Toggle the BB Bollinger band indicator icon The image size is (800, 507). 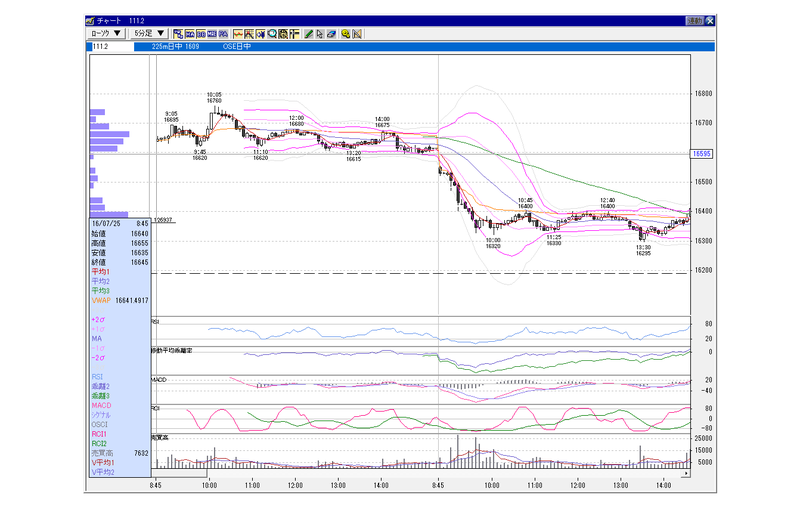(201, 34)
